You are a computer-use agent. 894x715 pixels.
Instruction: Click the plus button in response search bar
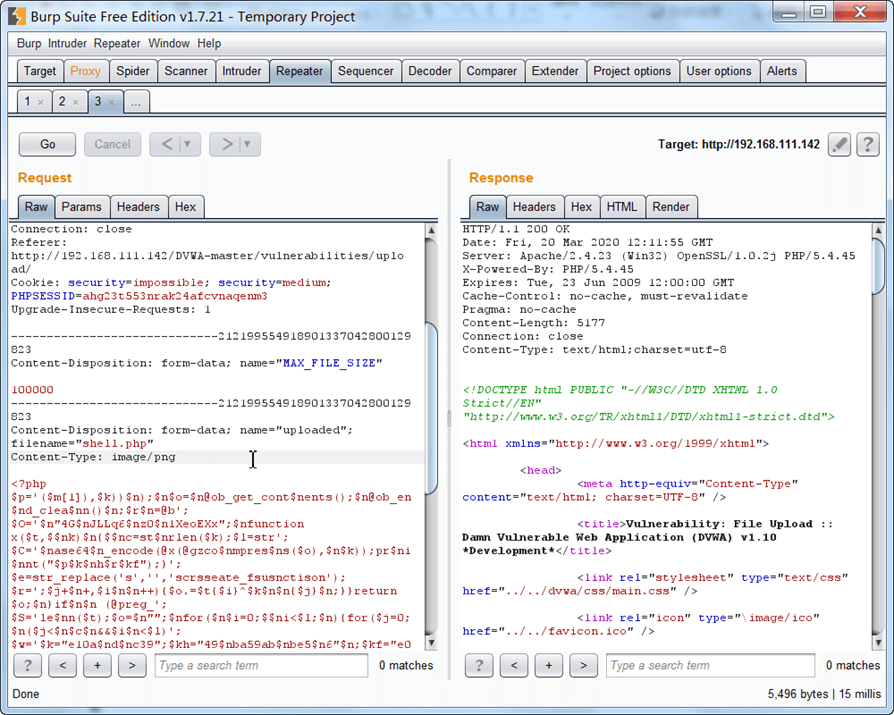pyautogui.click(x=549, y=665)
